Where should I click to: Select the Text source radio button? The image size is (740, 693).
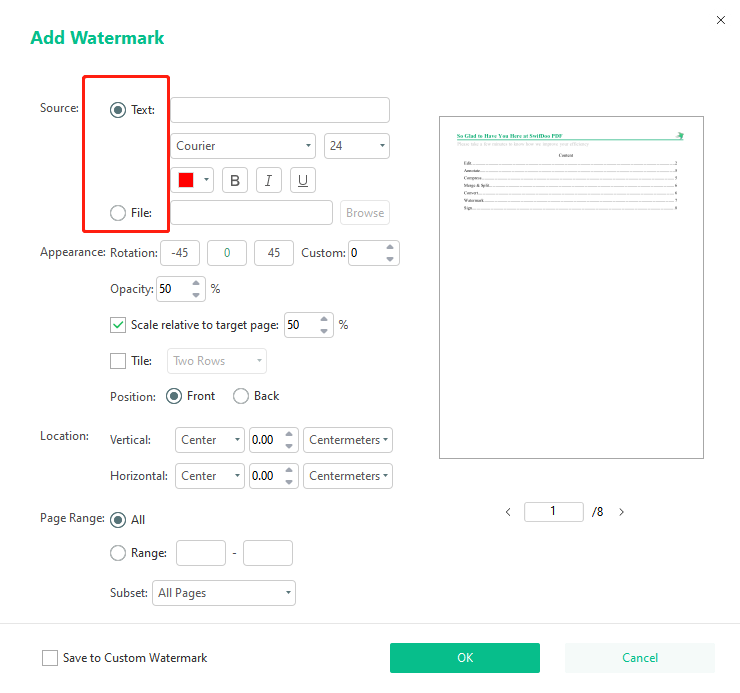click(x=118, y=110)
